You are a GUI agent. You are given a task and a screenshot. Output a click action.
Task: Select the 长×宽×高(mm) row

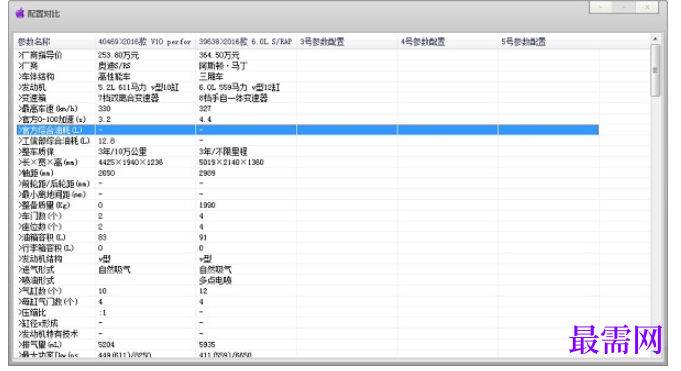pyautogui.click(x=307, y=162)
